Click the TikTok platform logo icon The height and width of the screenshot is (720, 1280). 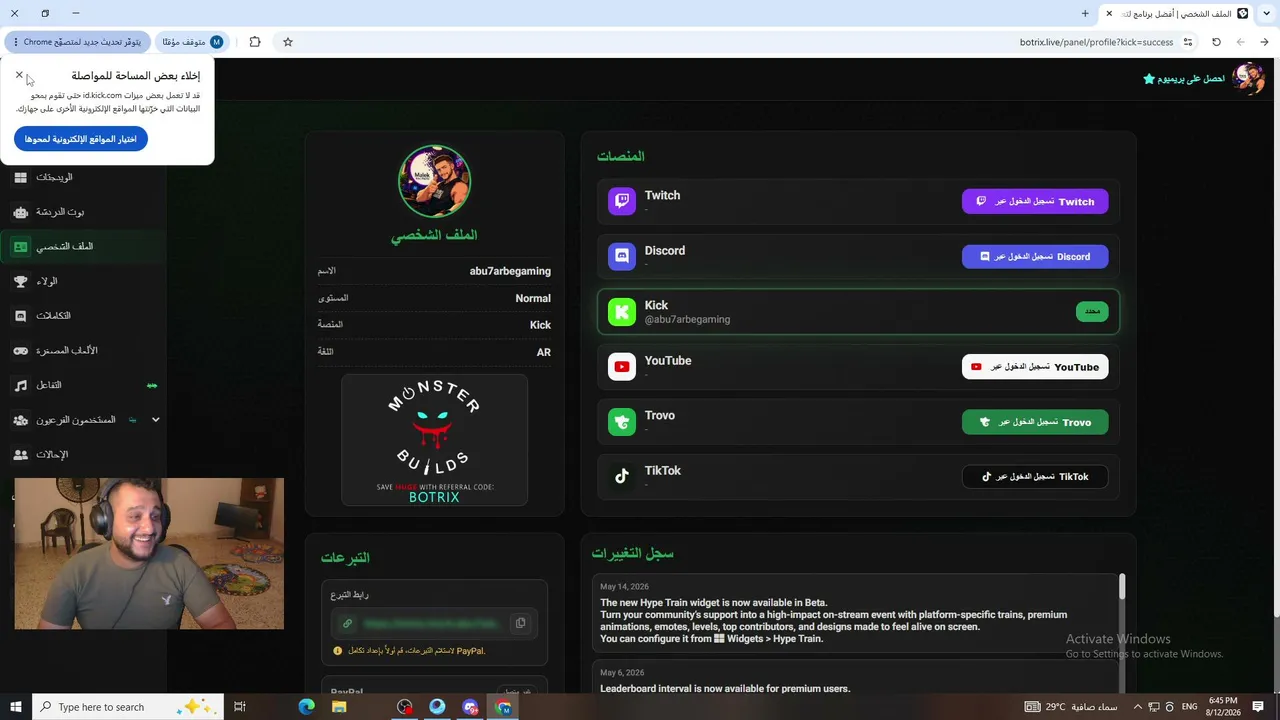[622, 477]
